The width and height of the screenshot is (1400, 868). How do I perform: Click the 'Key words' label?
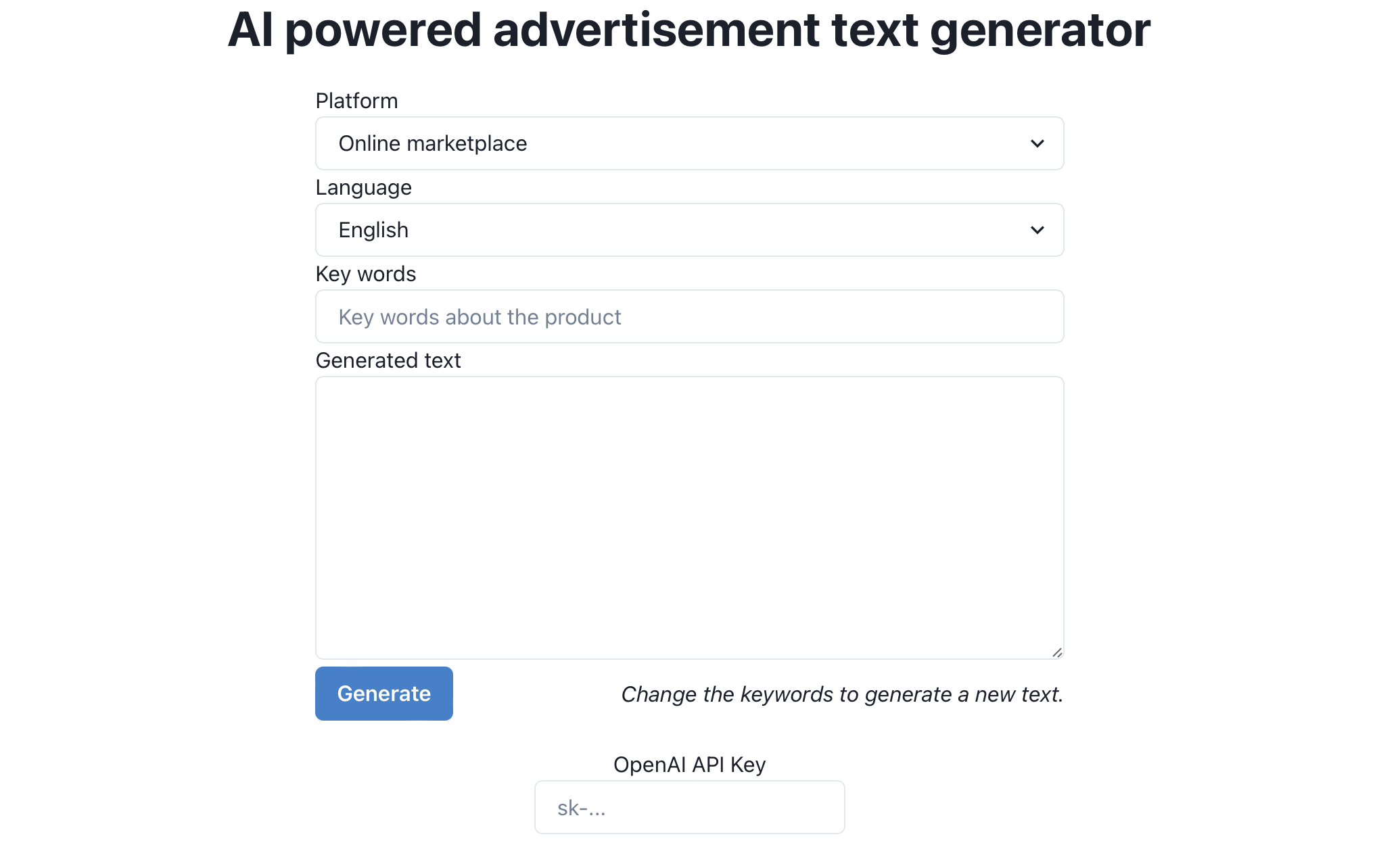[365, 274]
